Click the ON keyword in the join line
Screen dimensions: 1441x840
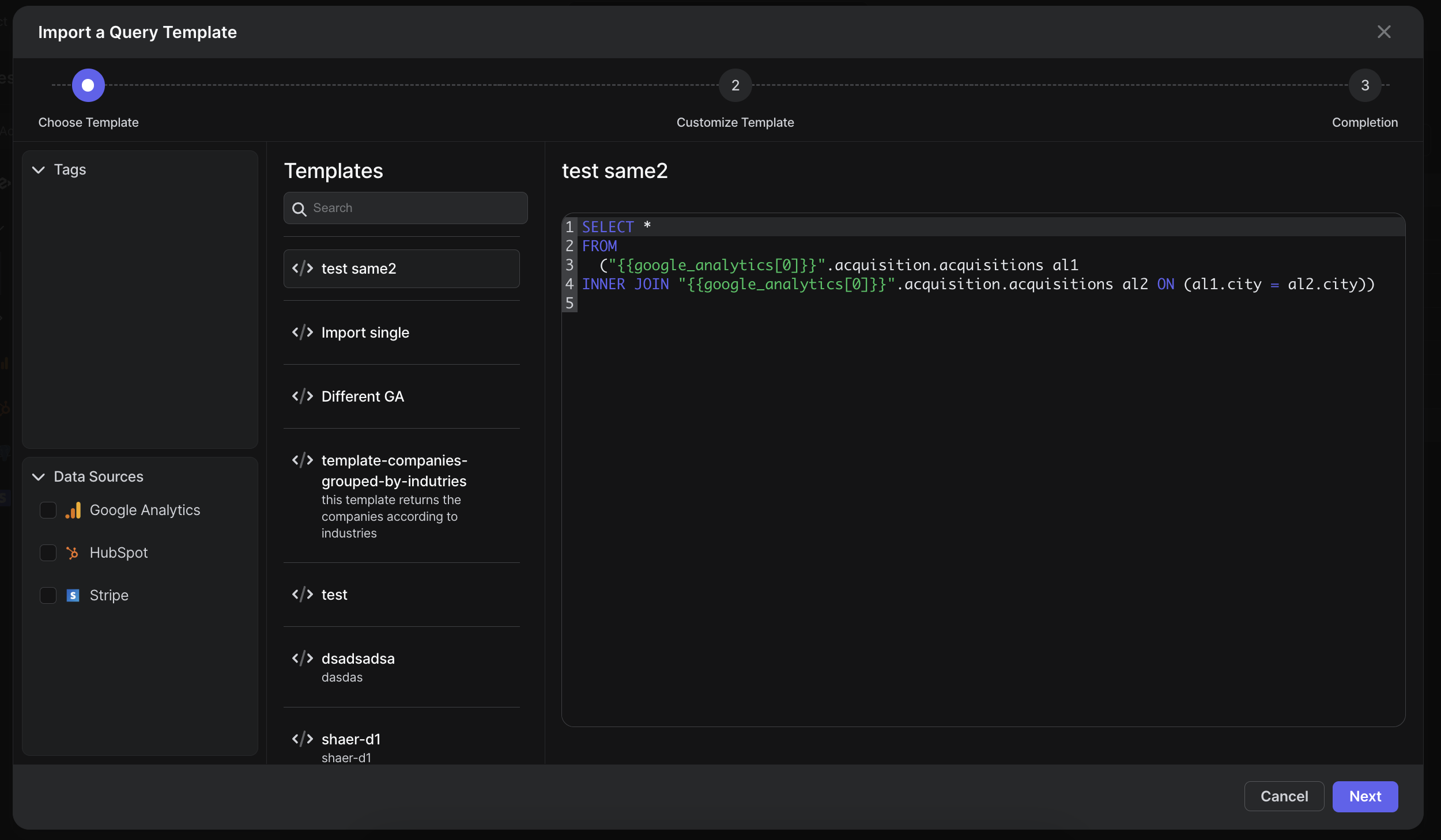[1165, 284]
